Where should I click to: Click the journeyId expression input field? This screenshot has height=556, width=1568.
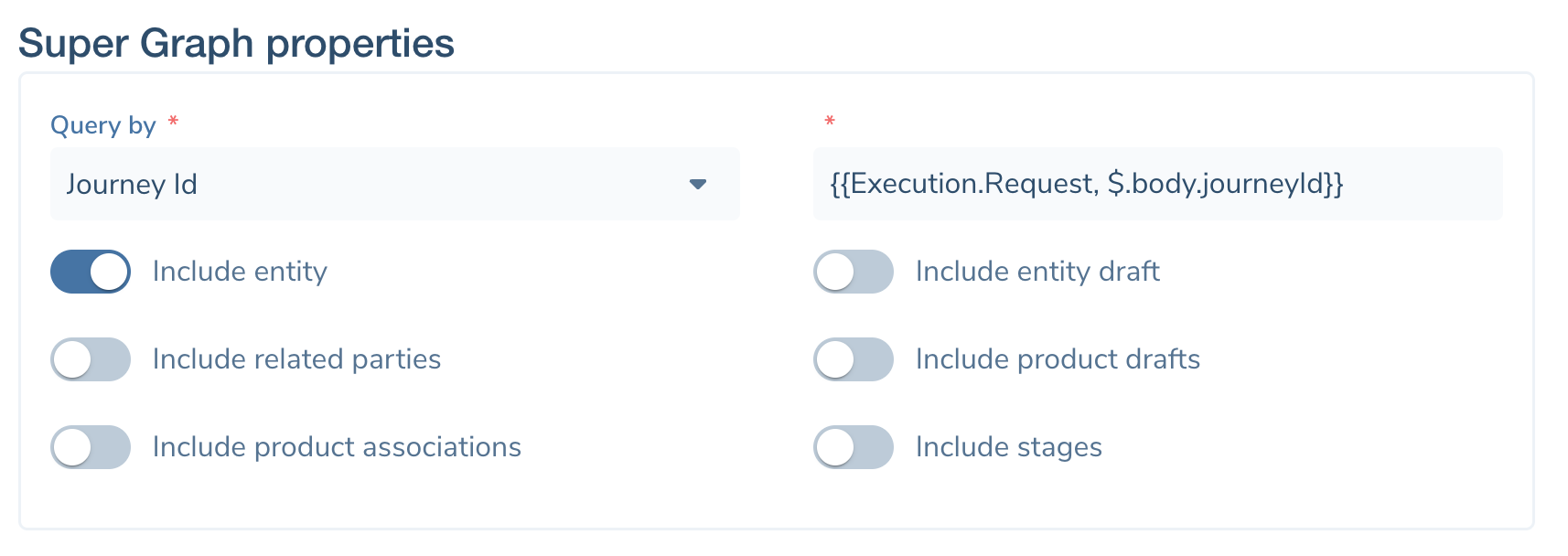tap(1156, 183)
